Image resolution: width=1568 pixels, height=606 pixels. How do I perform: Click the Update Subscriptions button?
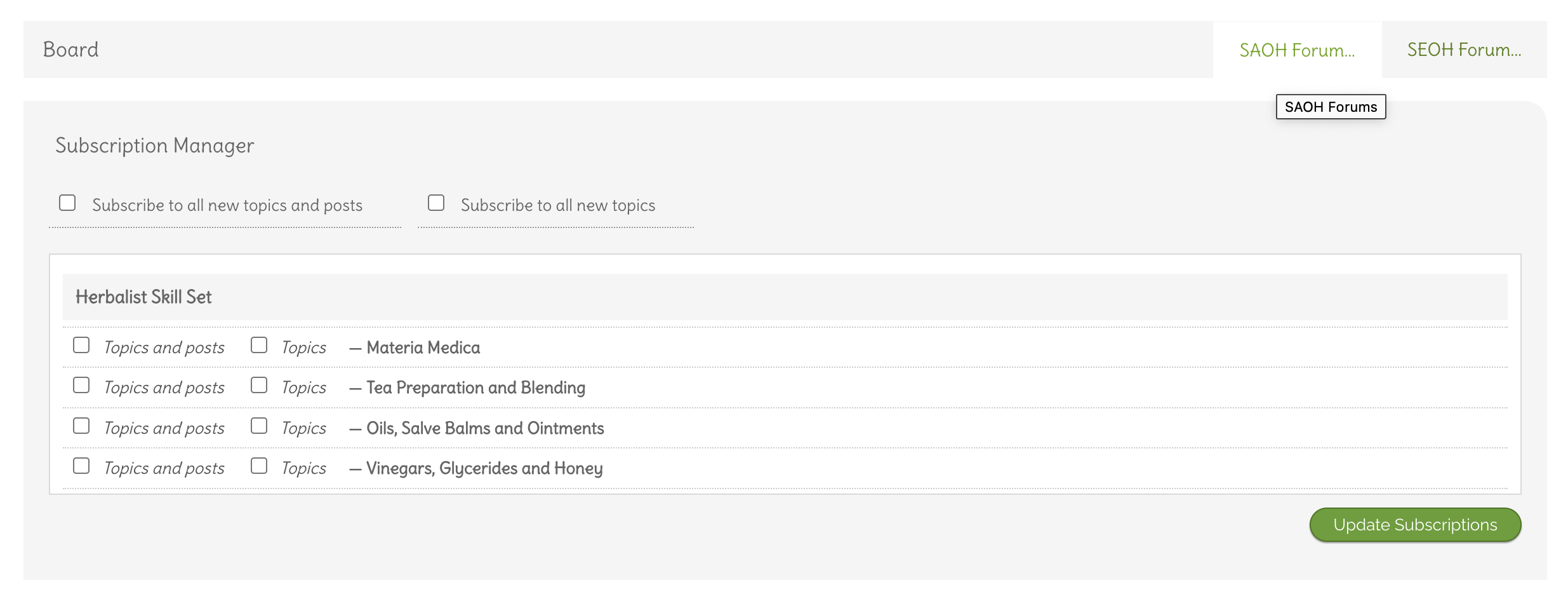pyautogui.click(x=1415, y=525)
